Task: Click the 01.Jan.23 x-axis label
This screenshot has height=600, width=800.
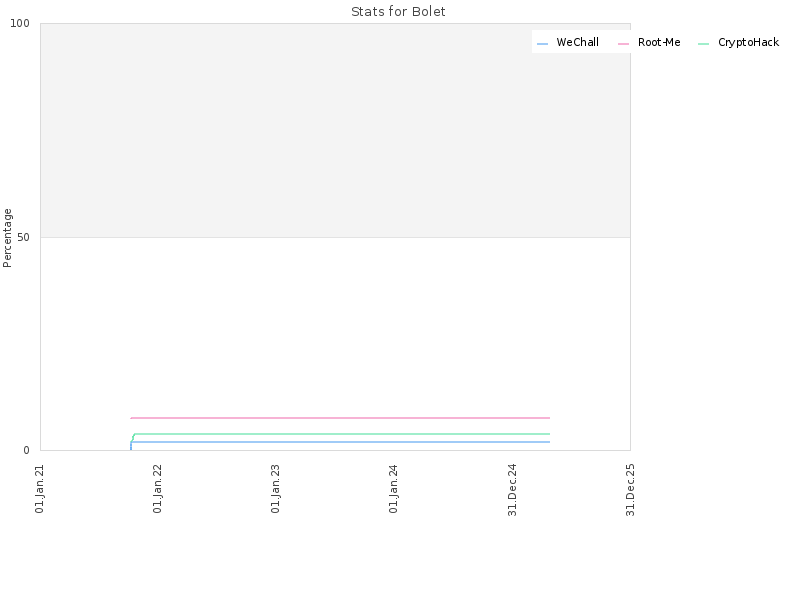Action: click(x=275, y=489)
